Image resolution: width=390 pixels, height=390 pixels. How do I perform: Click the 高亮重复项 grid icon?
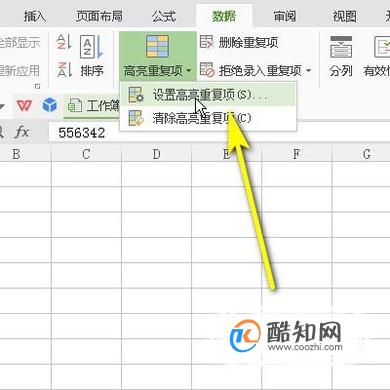[157, 46]
